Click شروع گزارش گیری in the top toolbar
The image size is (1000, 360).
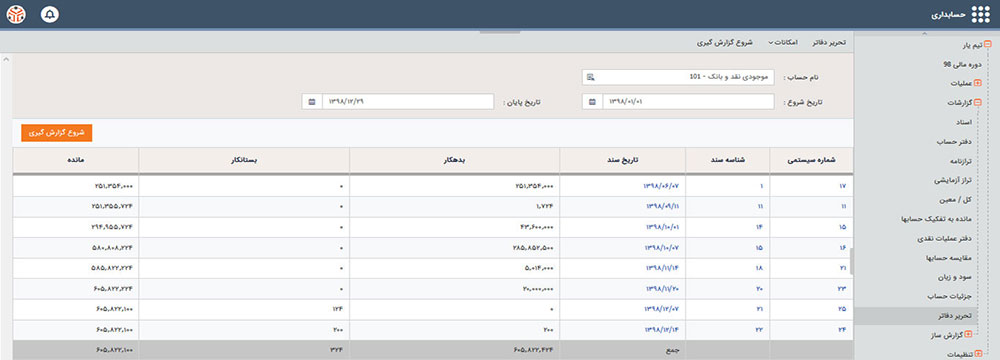pos(724,42)
